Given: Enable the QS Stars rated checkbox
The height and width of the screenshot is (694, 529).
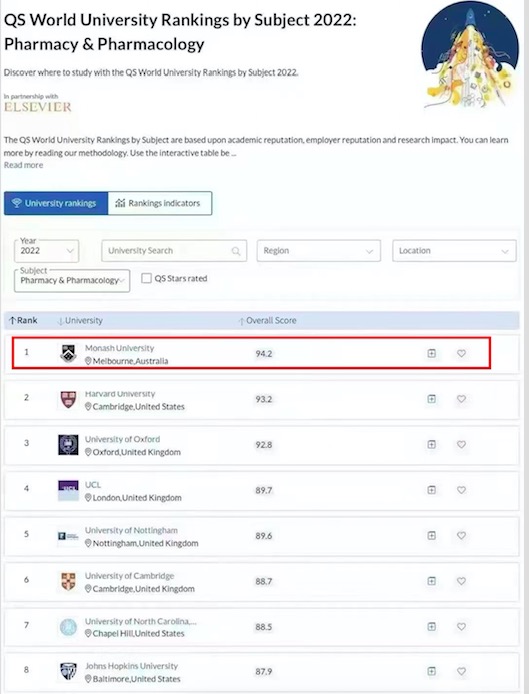Looking at the screenshot, I should tap(146, 278).
